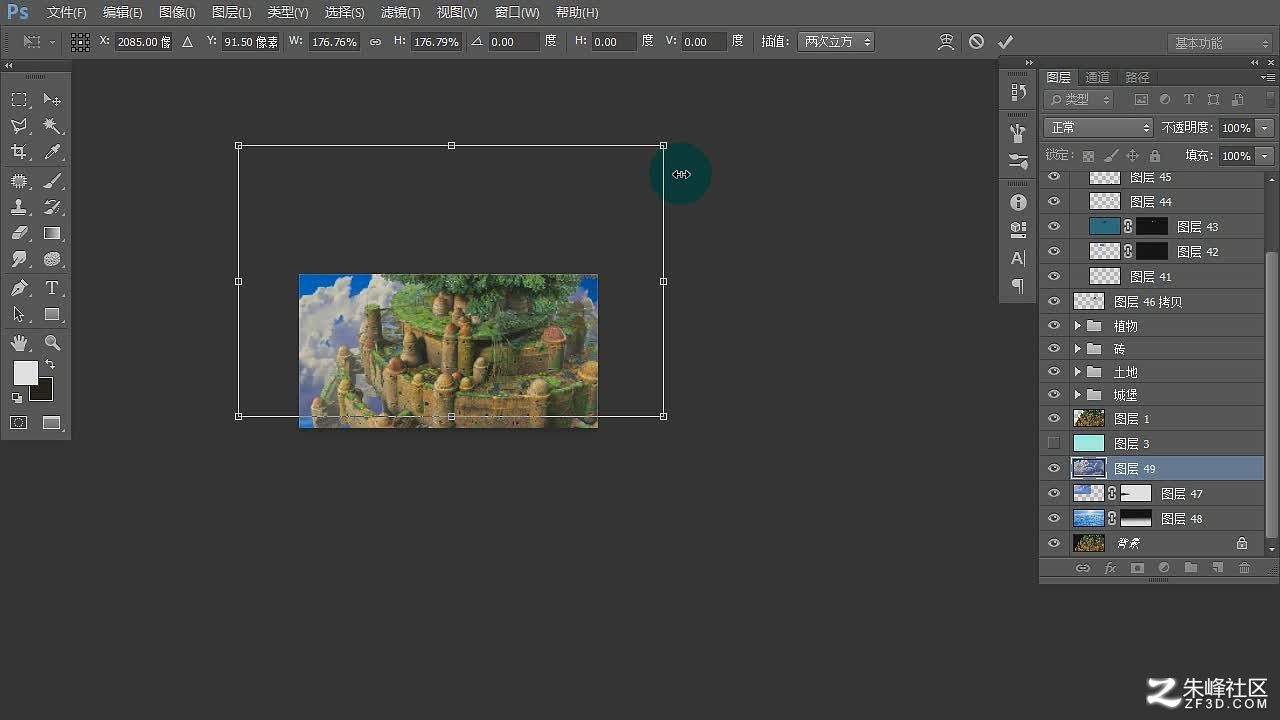Viewport: 1280px width, 720px height.
Task: Swap foreground and background colors
Action: [x=50, y=365]
